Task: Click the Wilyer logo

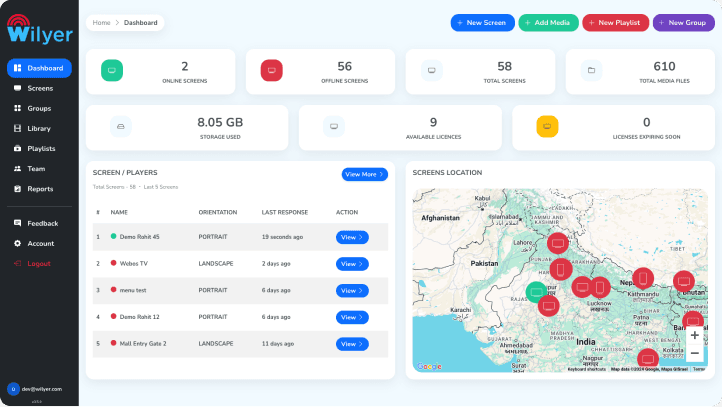Action: pos(40,29)
